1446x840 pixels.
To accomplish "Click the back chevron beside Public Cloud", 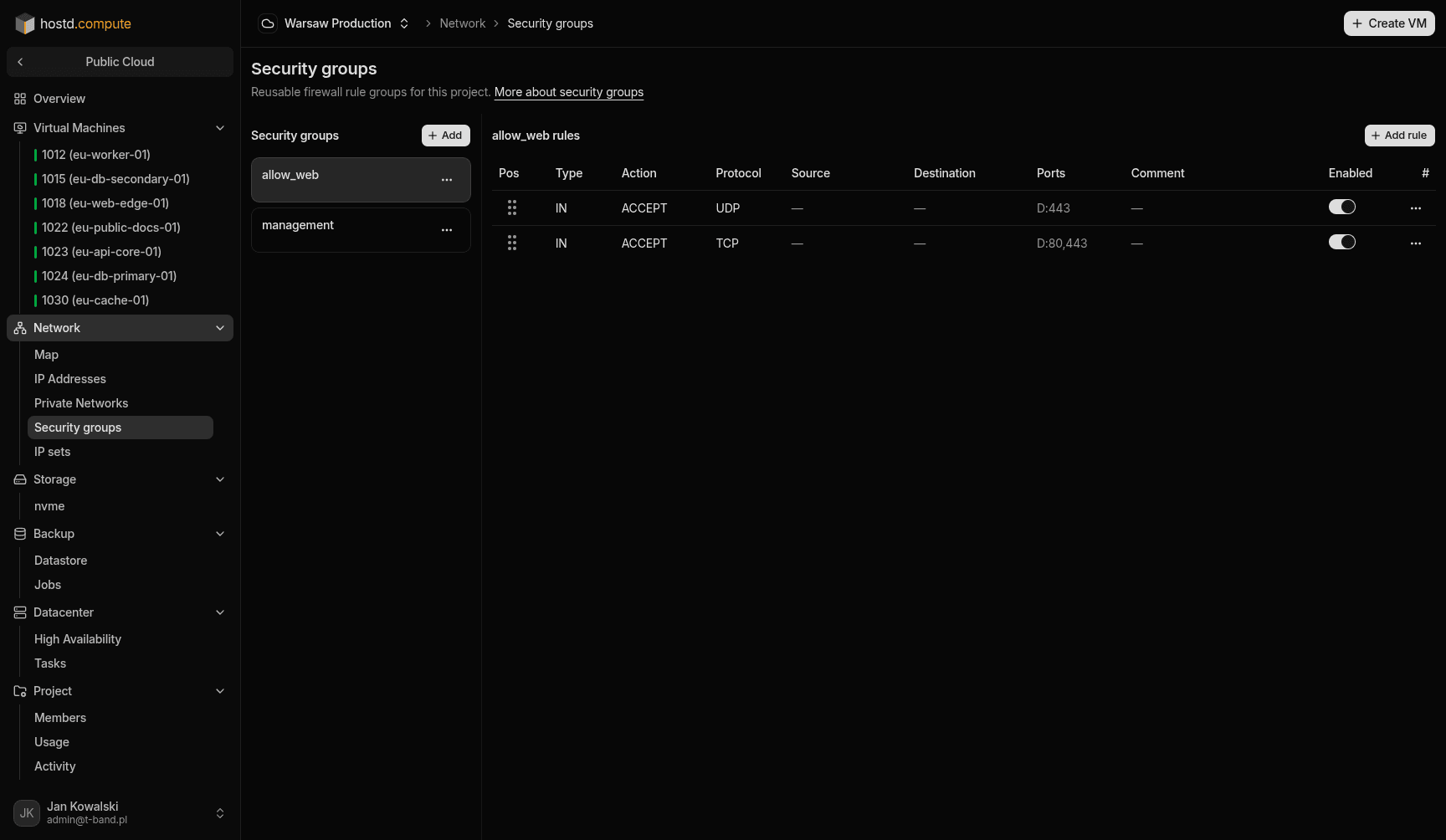I will [x=20, y=62].
